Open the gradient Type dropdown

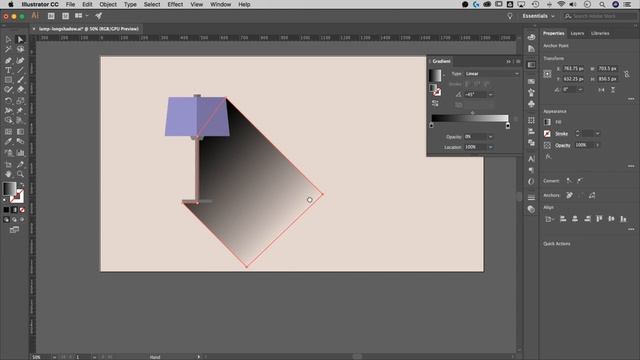tap(492, 74)
